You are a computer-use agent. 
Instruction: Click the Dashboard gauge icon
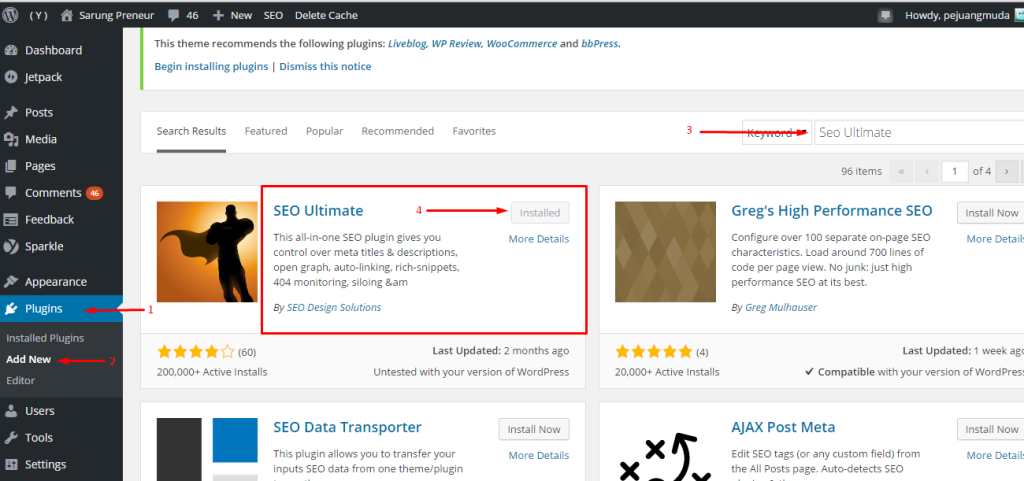tap(10, 50)
